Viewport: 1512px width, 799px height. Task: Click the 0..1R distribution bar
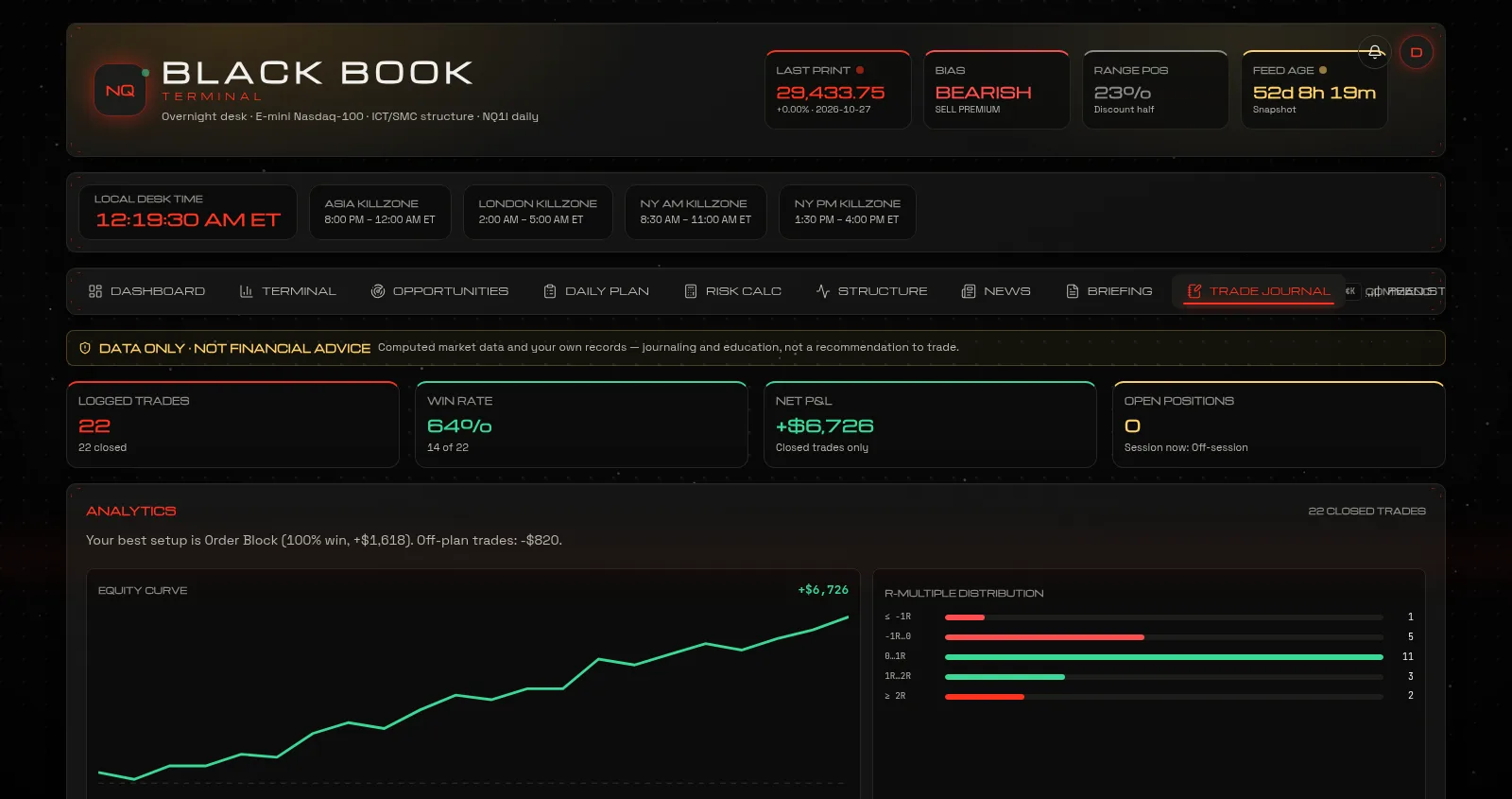(x=1164, y=657)
